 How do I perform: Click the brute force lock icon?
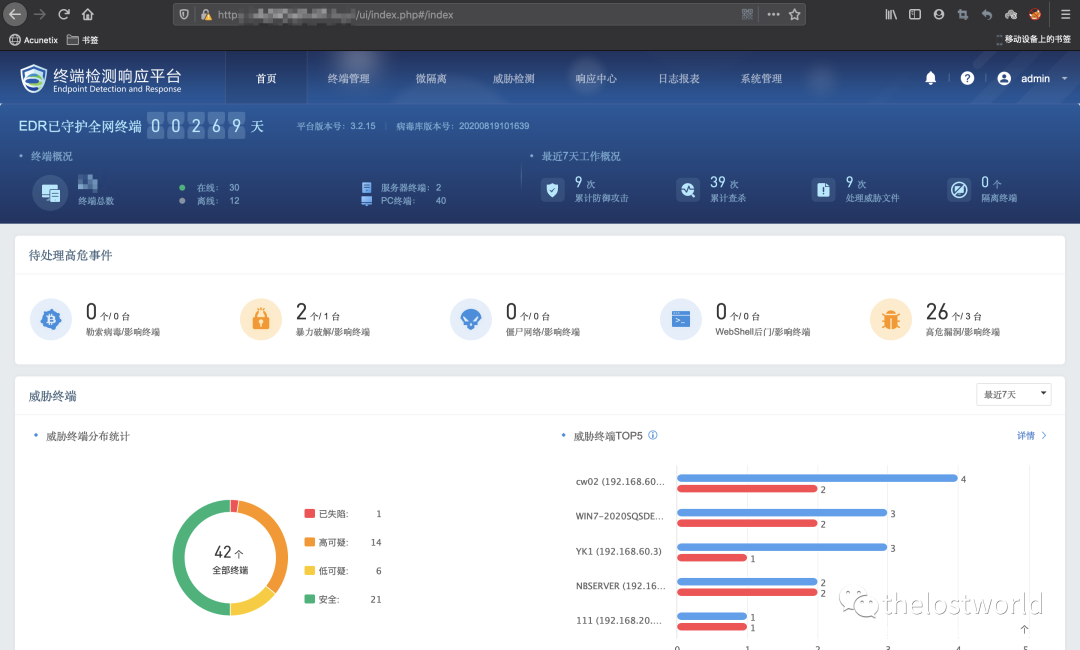click(x=260, y=319)
